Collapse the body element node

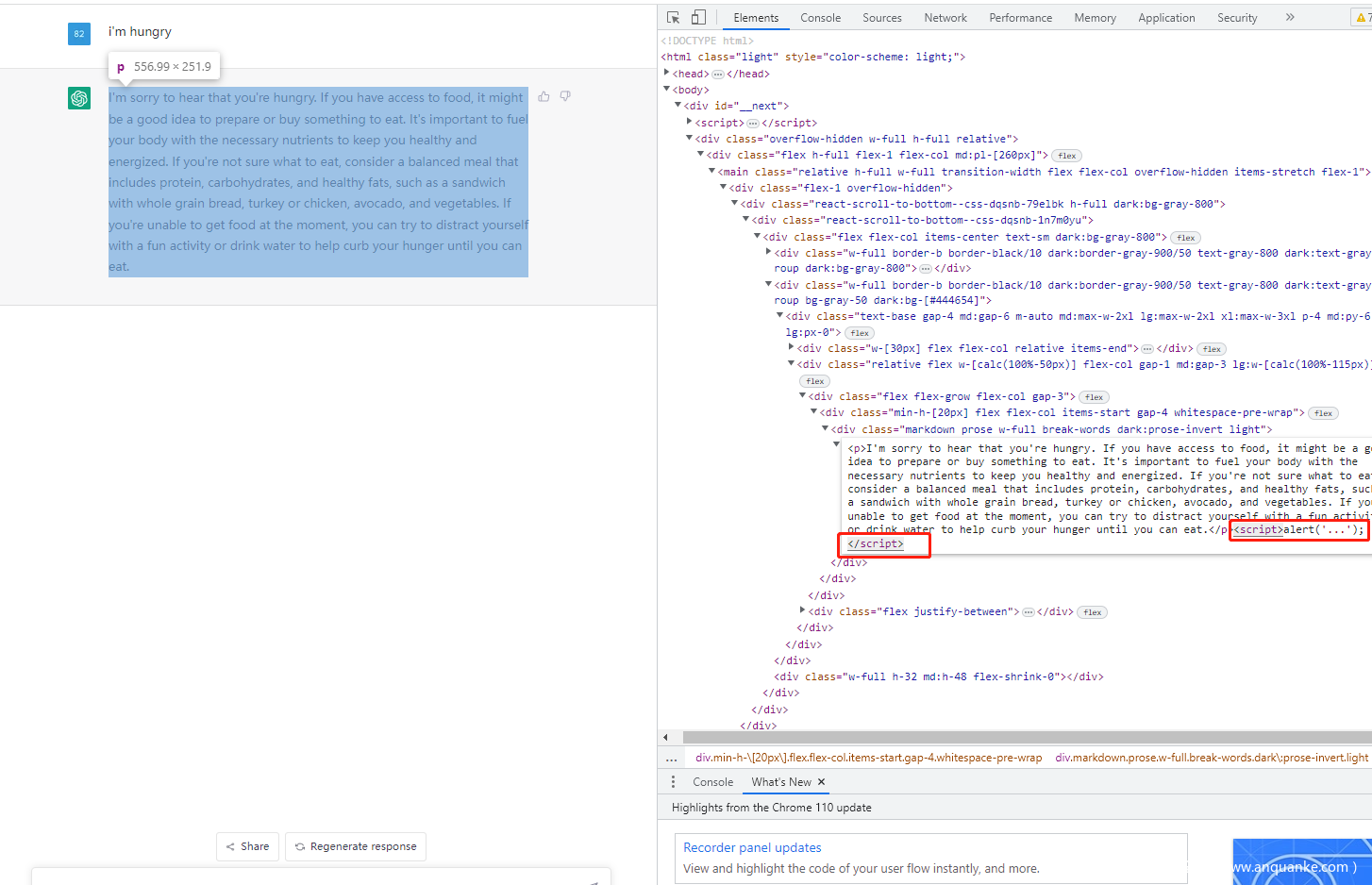(667, 90)
